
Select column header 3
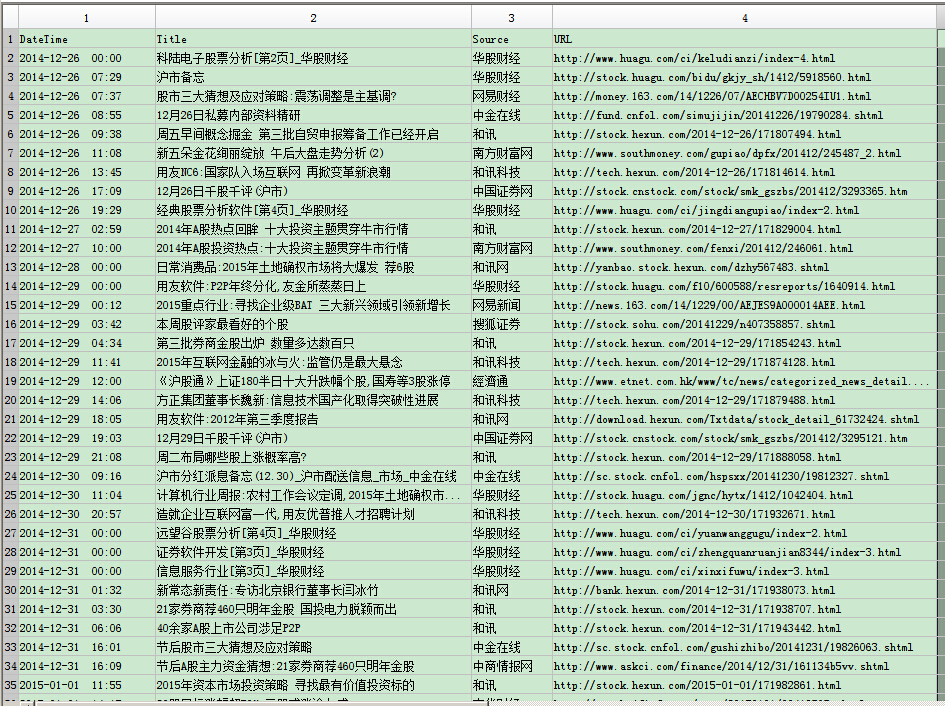[x=512, y=17]
